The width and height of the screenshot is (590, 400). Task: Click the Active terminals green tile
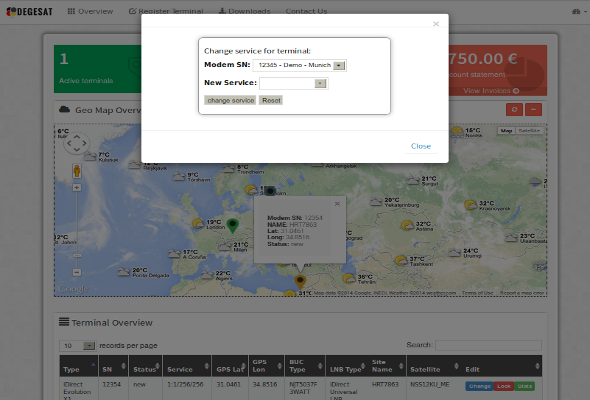97,69
